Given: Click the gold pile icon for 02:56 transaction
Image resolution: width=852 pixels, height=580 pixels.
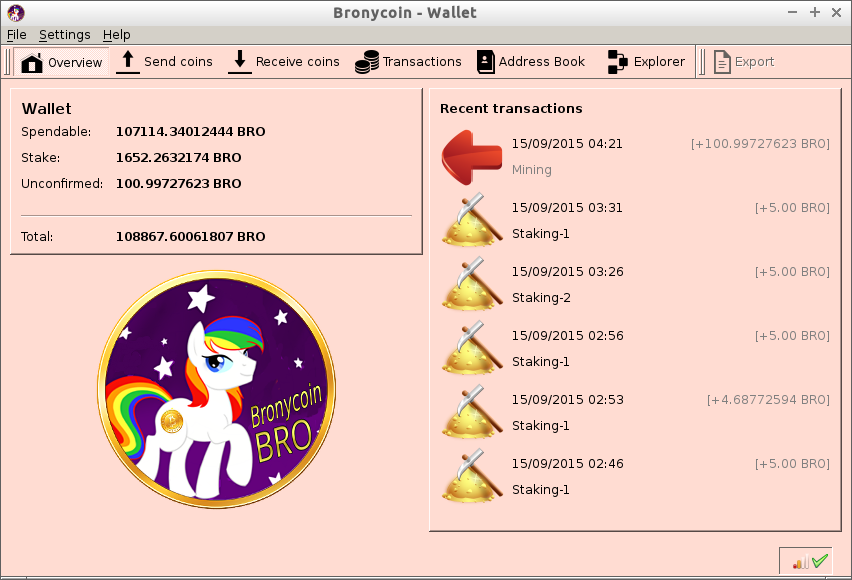Looking at the screenshot, I should [472, 348].
